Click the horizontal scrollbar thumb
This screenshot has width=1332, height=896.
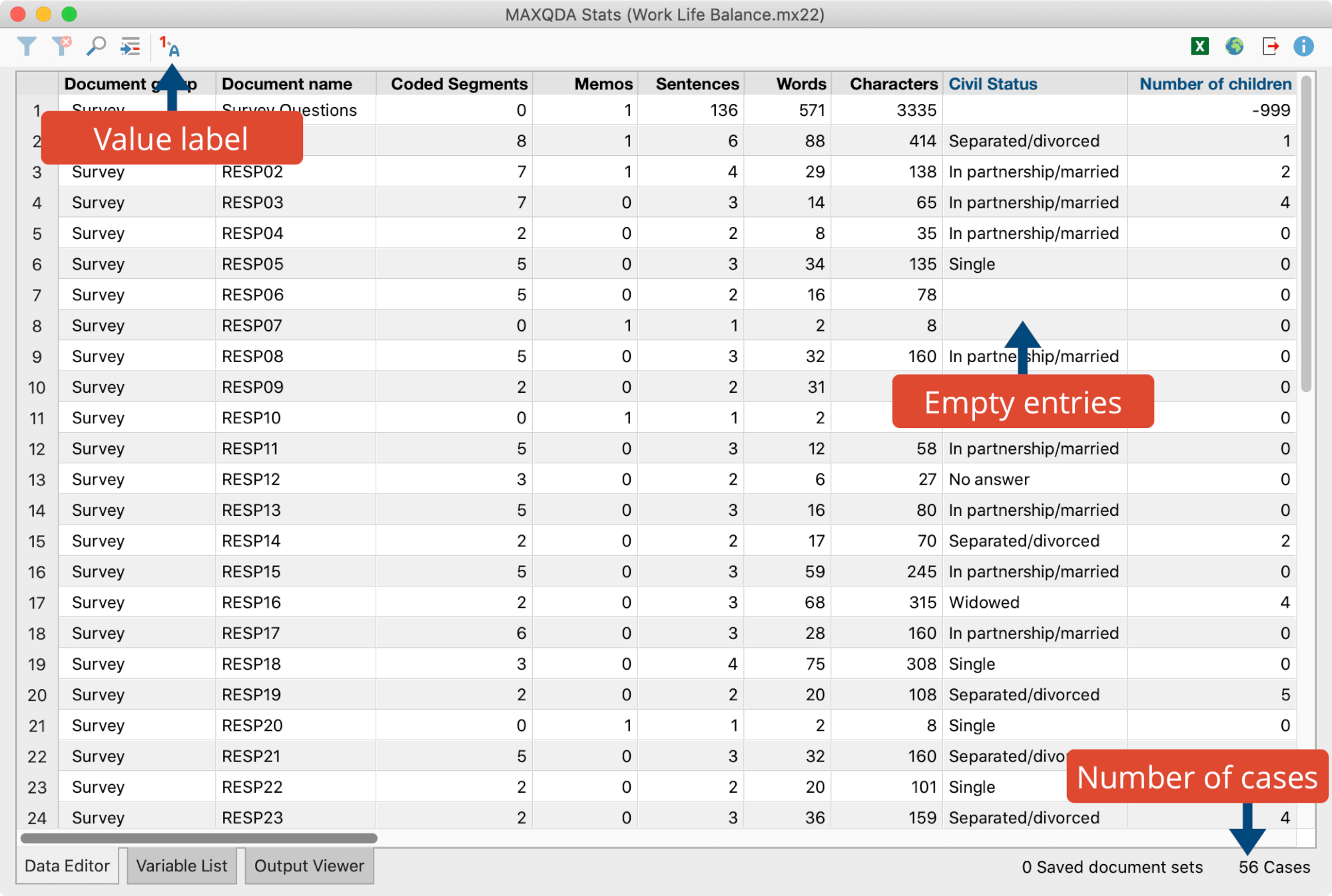pyautogui.click(x=198, y=838)
